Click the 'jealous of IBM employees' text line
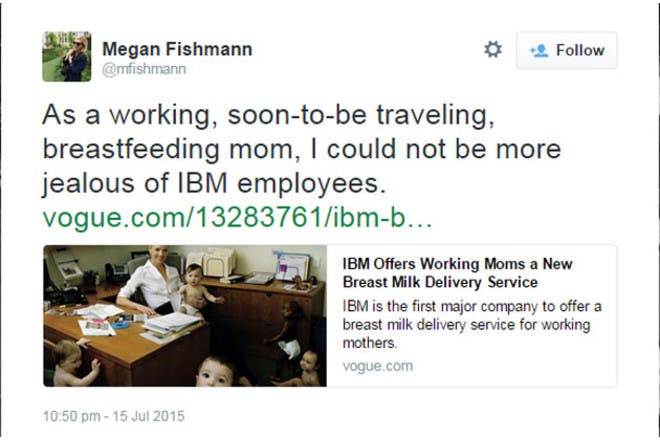The width and height of the screenshot is (660, 440). click(214, 184)
